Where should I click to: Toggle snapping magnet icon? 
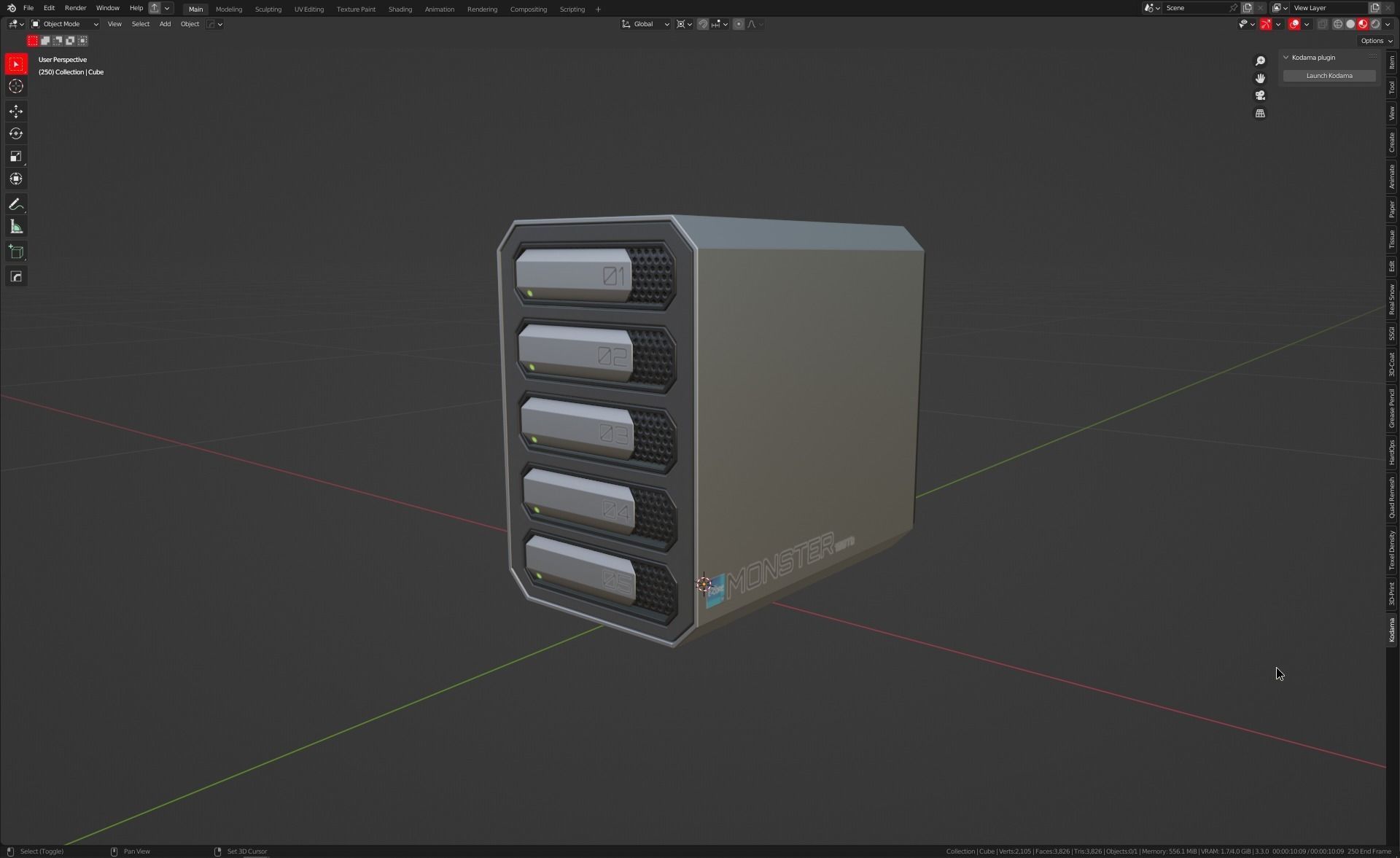pos(703,24)
